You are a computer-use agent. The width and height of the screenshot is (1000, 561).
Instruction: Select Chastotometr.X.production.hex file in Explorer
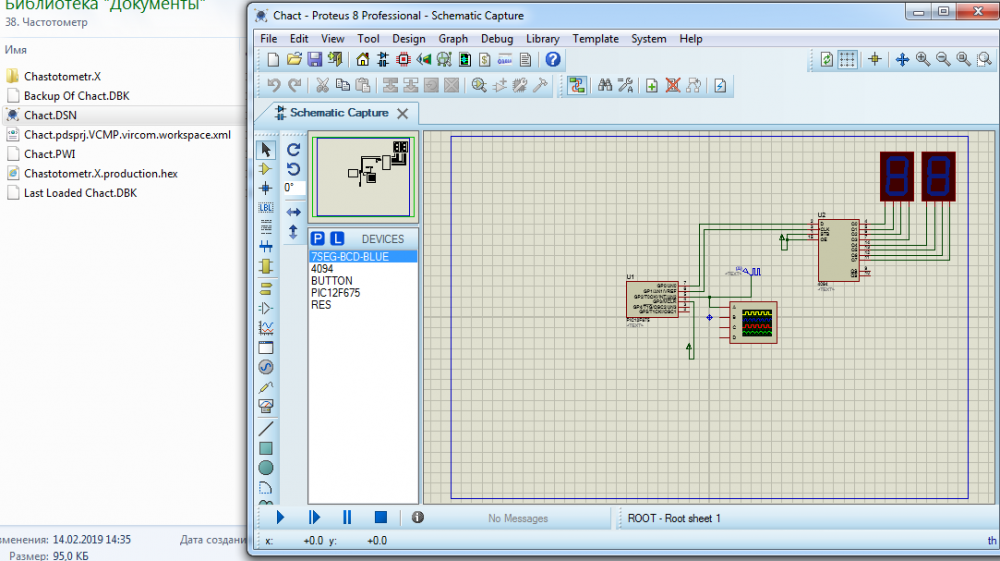(100, 173)
